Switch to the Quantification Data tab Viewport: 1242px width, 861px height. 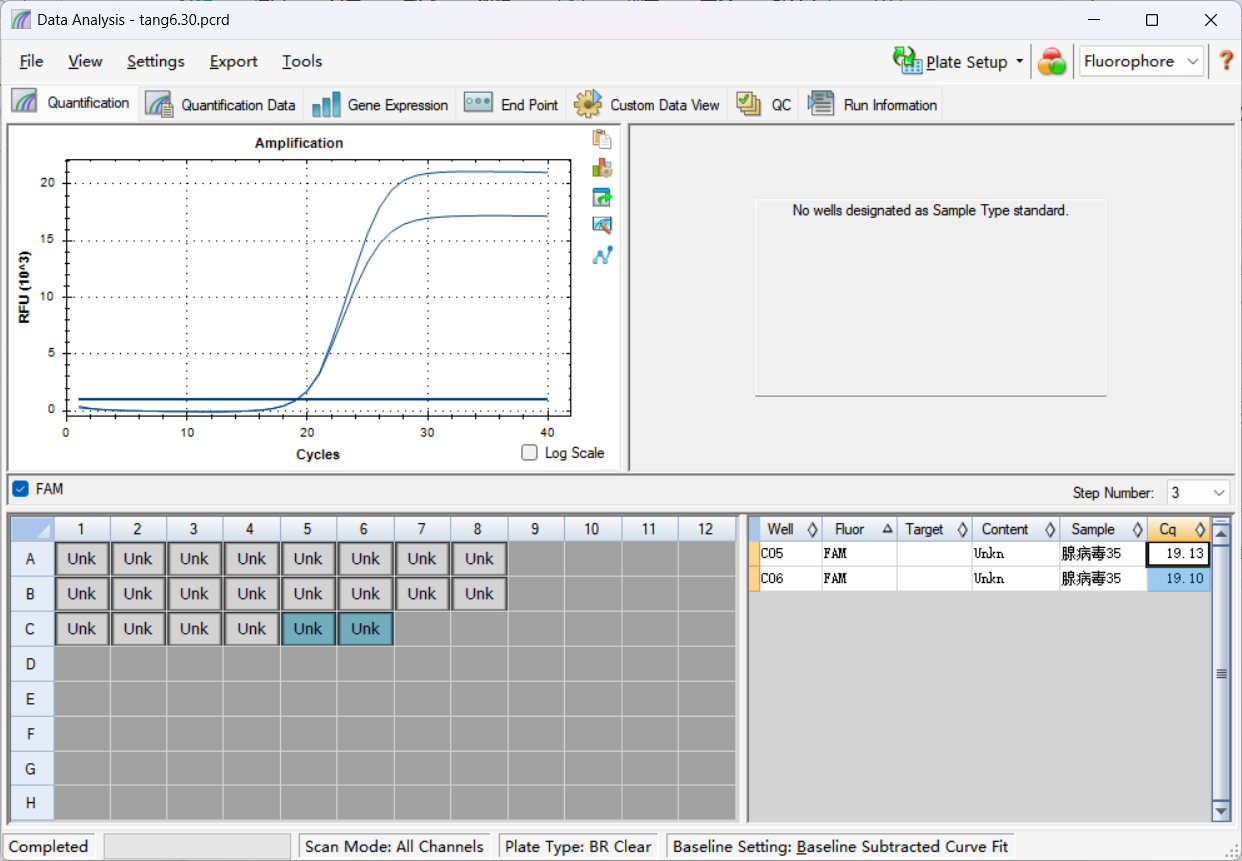click(221, 104)
